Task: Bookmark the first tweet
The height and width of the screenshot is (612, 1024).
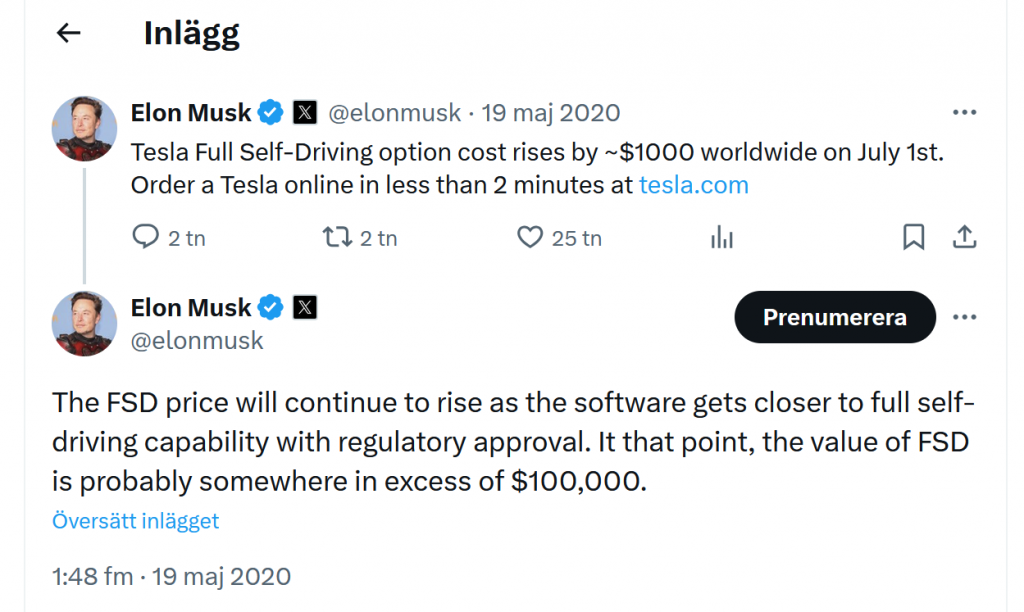Action: coord(913,237)
